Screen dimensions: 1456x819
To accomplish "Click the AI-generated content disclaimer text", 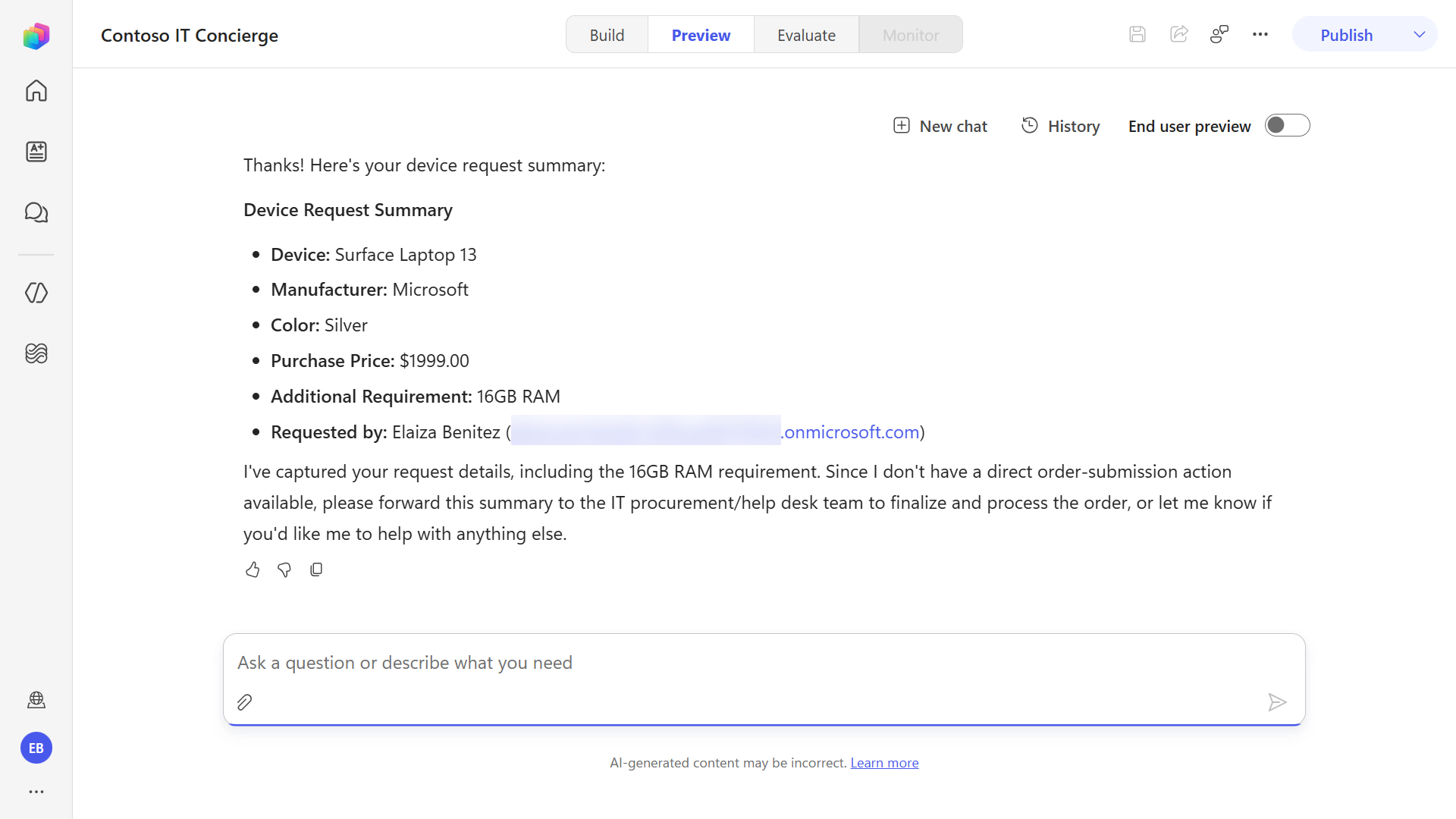I will point(728,763).
